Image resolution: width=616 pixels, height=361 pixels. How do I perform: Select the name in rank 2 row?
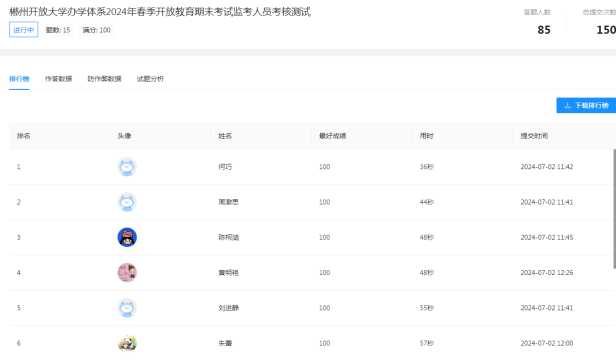tap(229, 202)
